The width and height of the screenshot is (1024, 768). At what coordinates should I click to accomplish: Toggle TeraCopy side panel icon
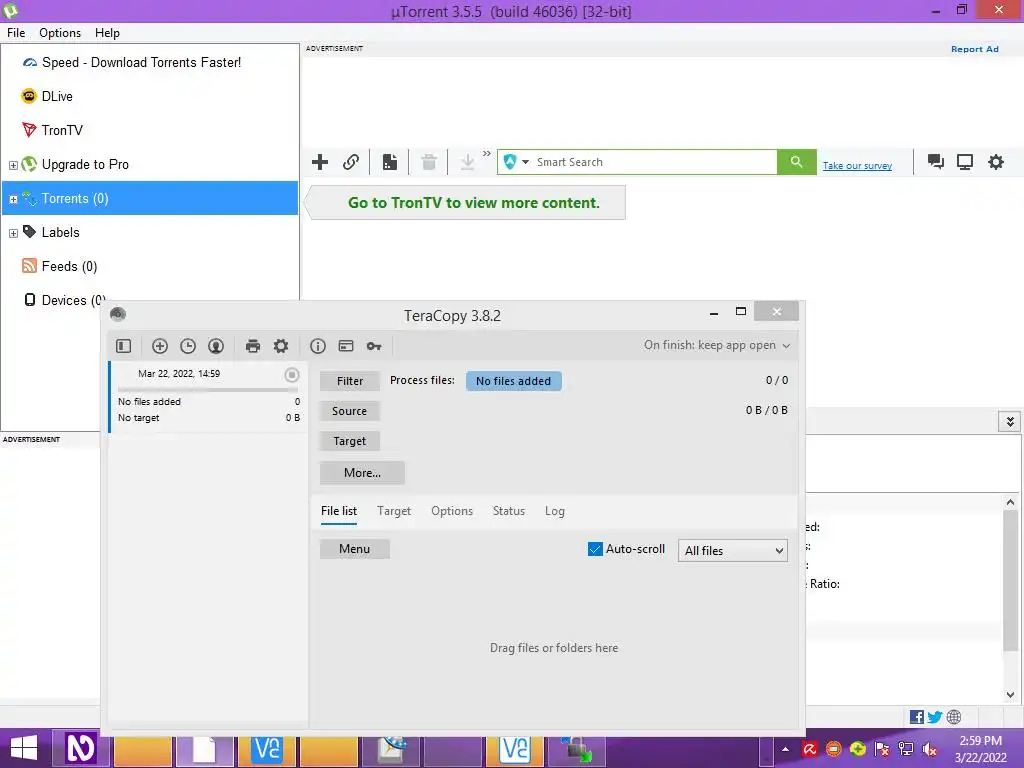[123, 346]
